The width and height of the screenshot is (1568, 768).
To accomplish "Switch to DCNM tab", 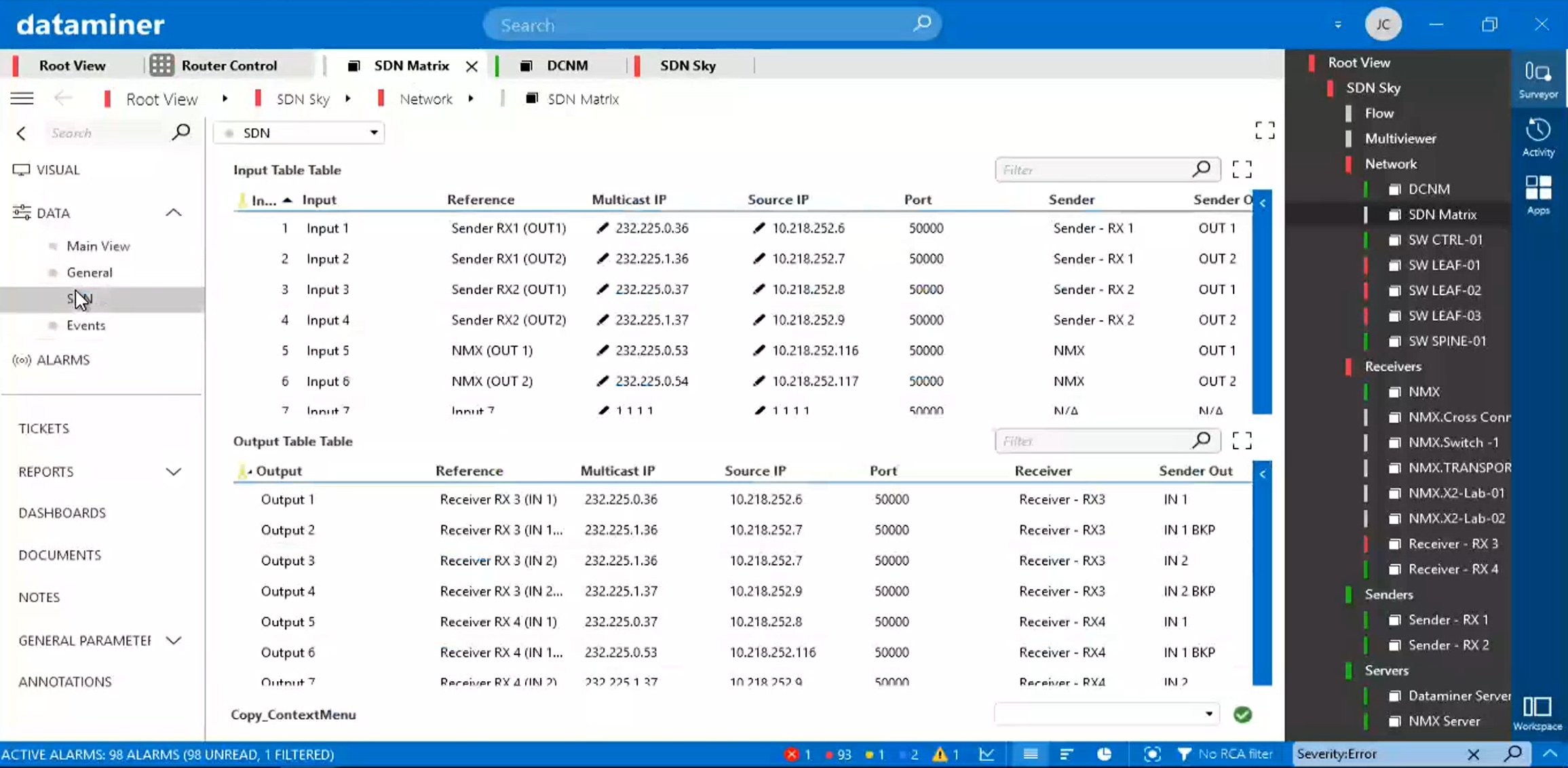I will point(567,66).
